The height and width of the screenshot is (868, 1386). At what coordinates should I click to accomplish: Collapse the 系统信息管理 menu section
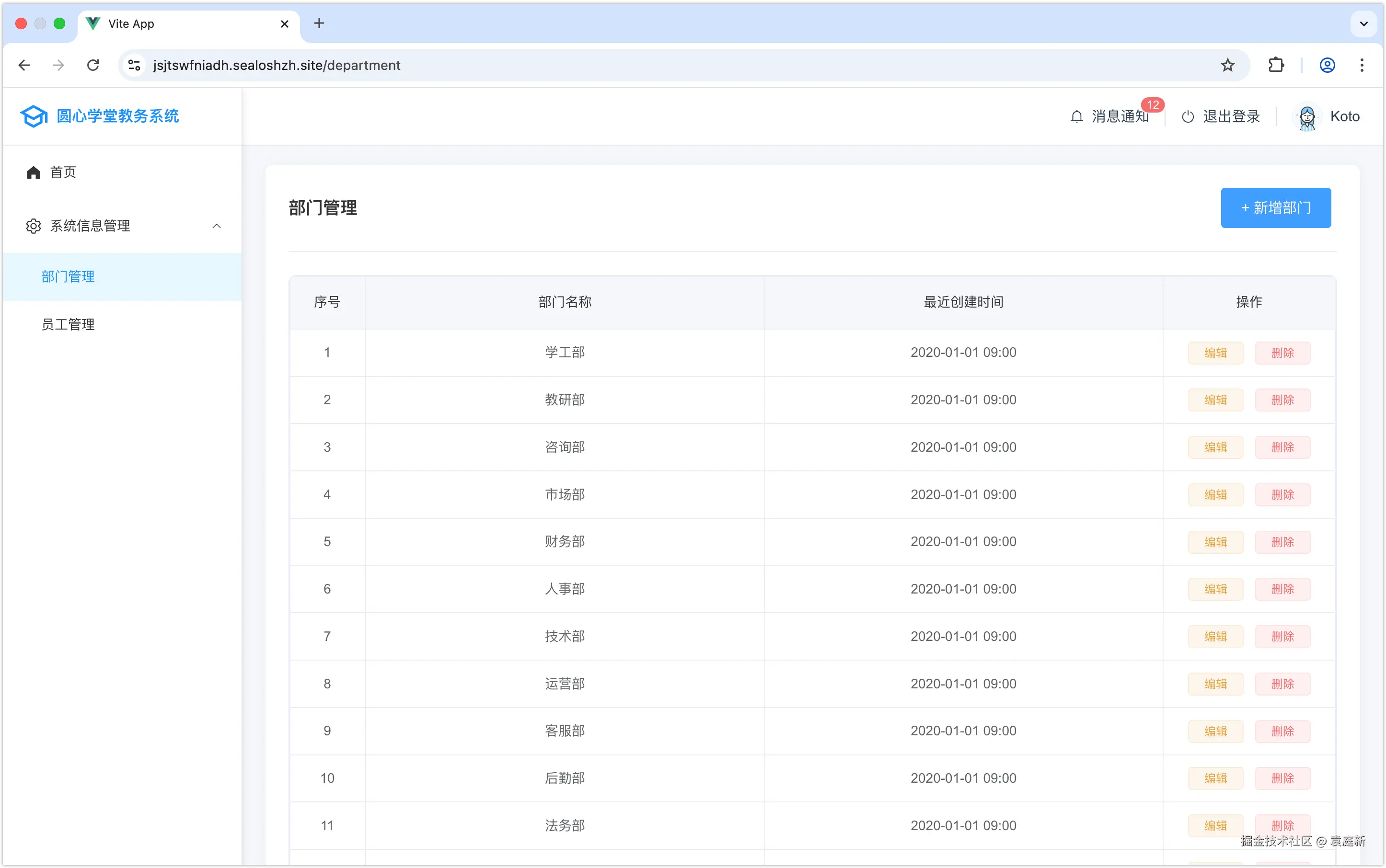216,226
